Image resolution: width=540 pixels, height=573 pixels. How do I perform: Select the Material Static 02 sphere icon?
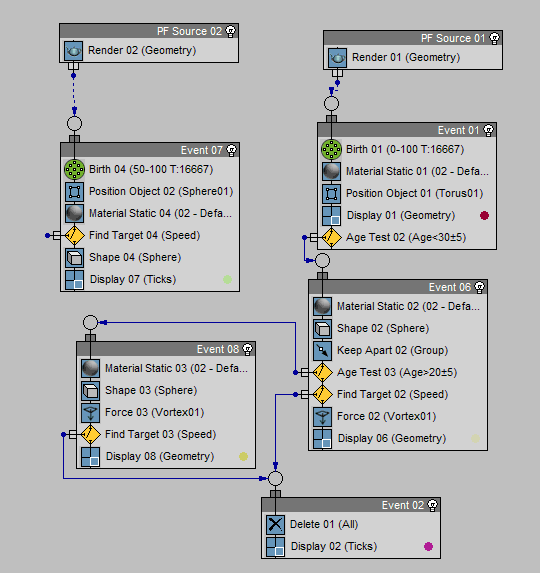(x=322, y=306)
